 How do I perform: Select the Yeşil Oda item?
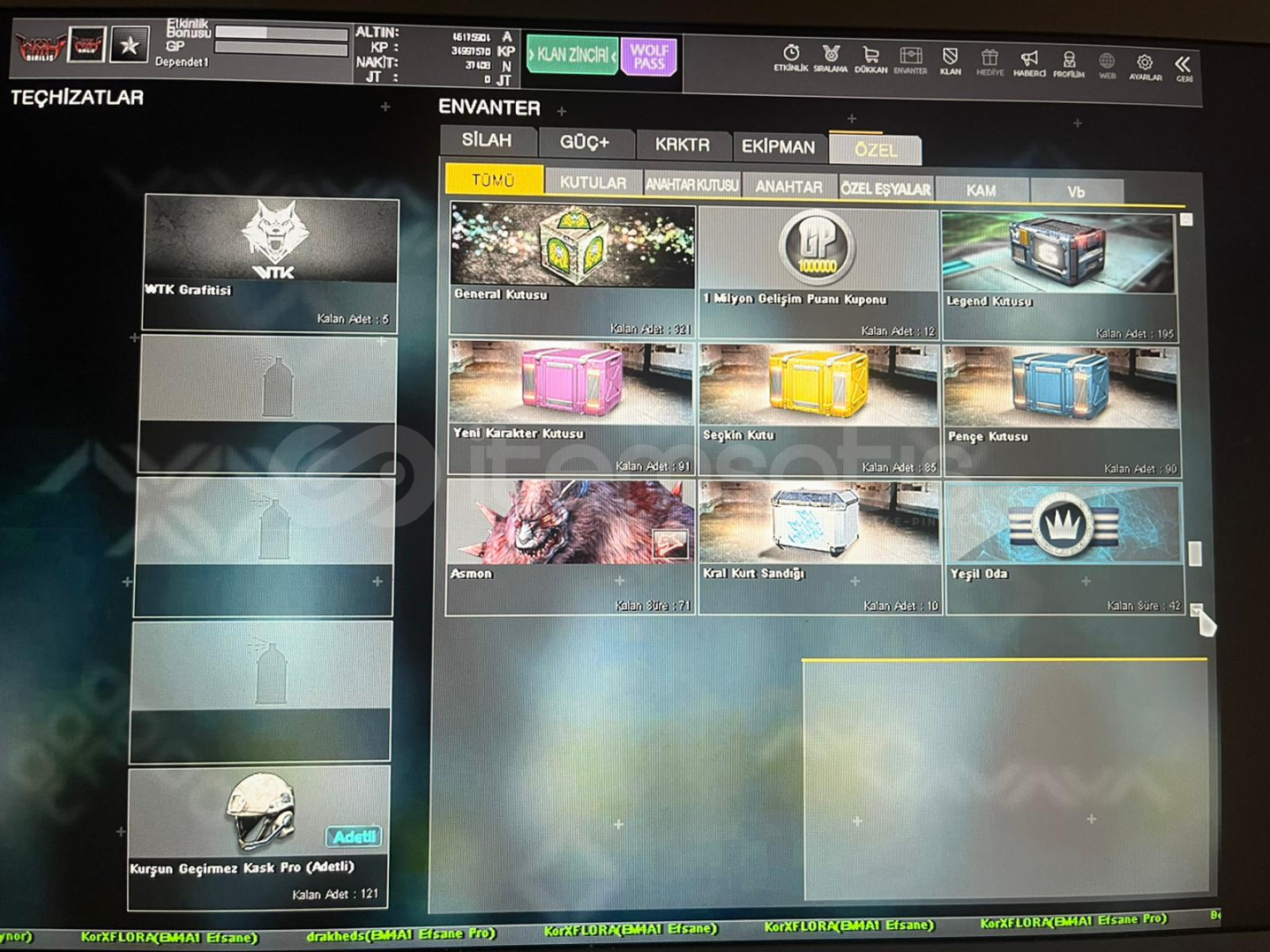pos(1065,548)
